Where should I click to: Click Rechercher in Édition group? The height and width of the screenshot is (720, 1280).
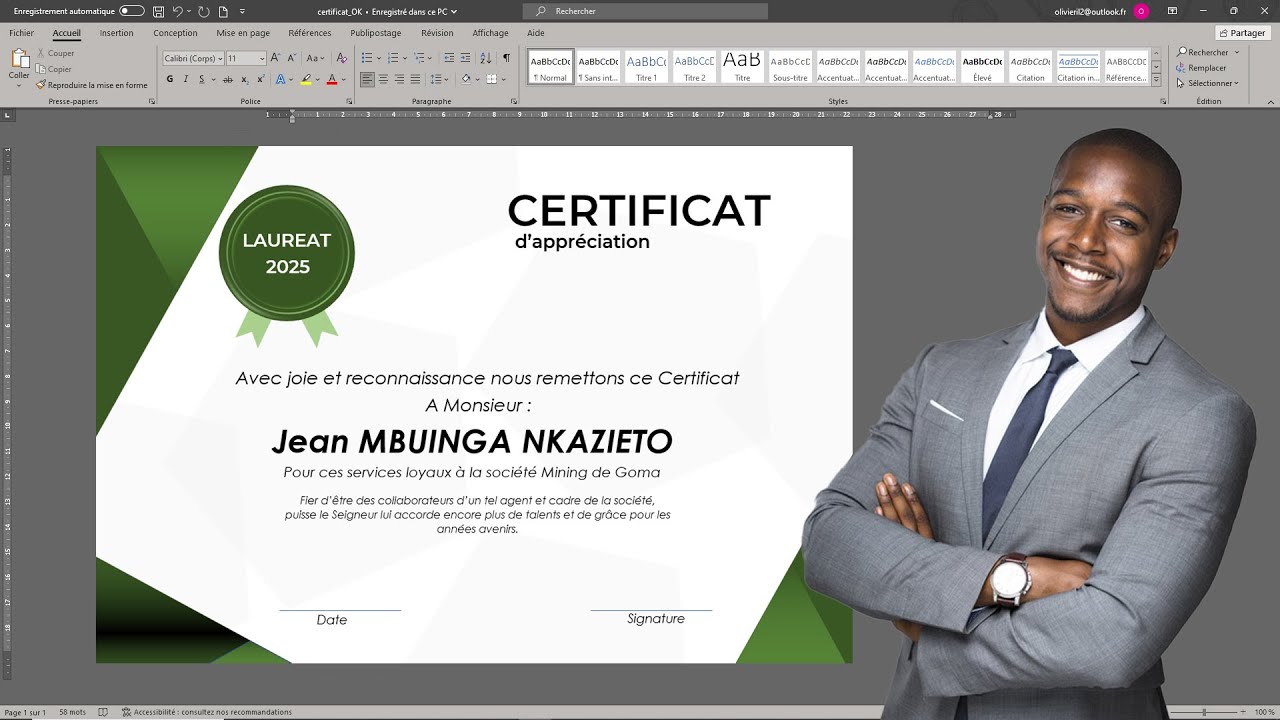1203,52
